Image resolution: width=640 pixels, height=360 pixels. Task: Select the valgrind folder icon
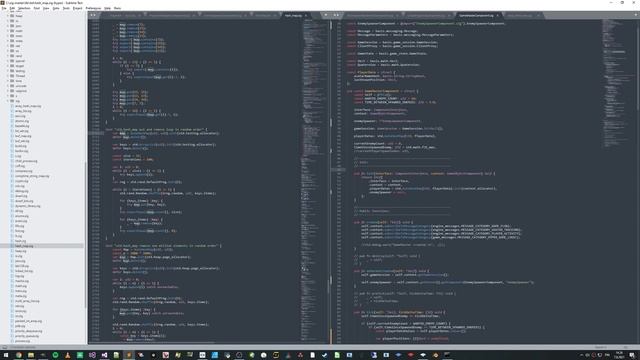[12, 91]
